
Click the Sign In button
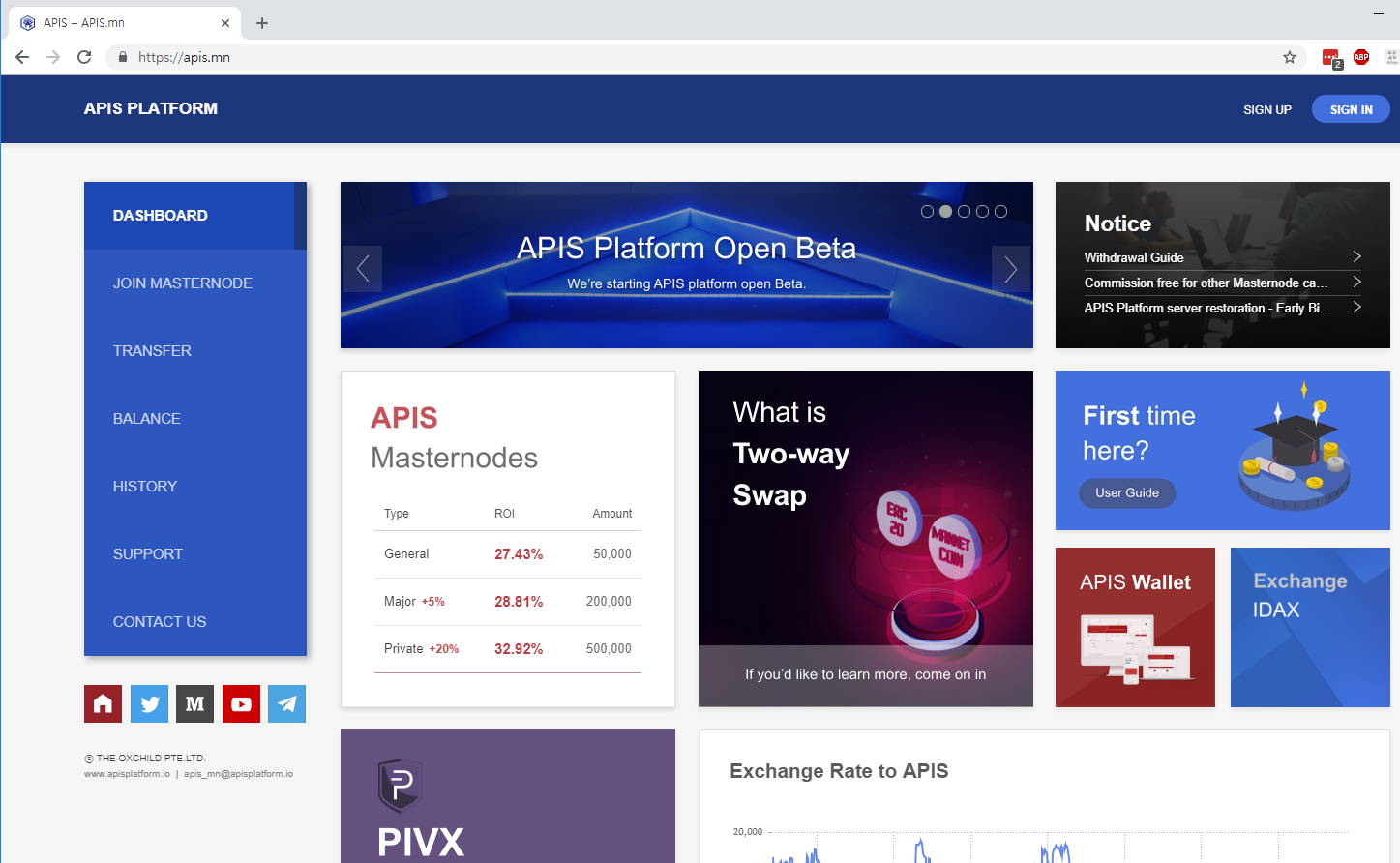(1351, 109)
